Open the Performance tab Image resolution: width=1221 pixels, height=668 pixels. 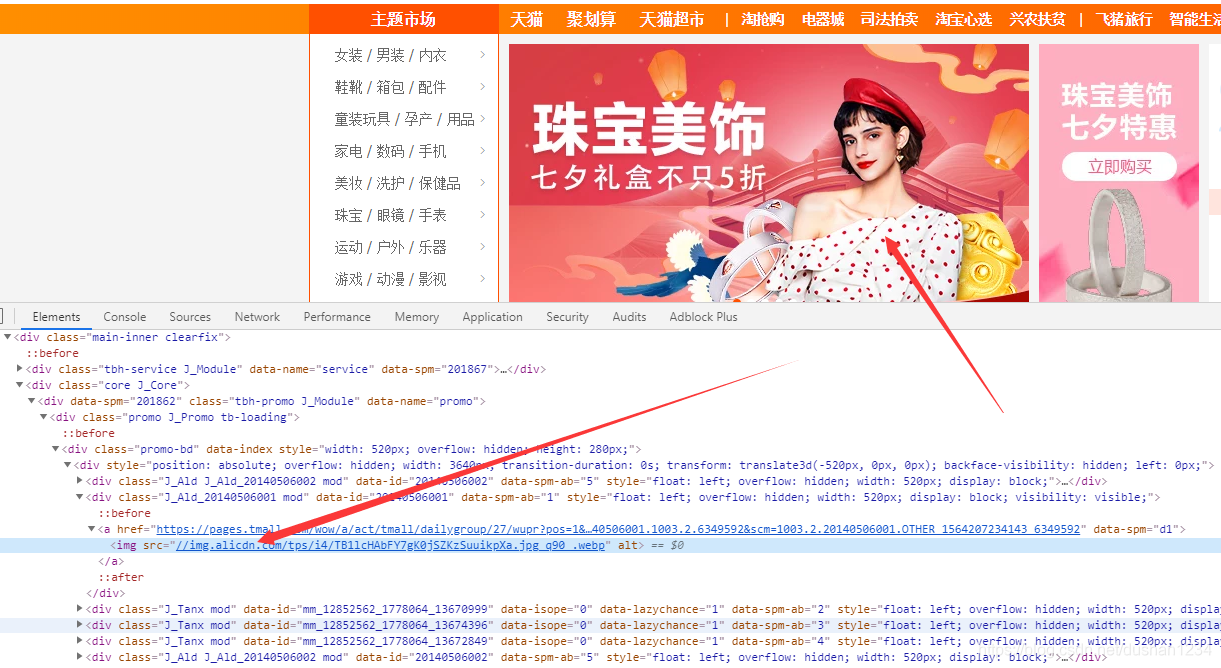337,317
